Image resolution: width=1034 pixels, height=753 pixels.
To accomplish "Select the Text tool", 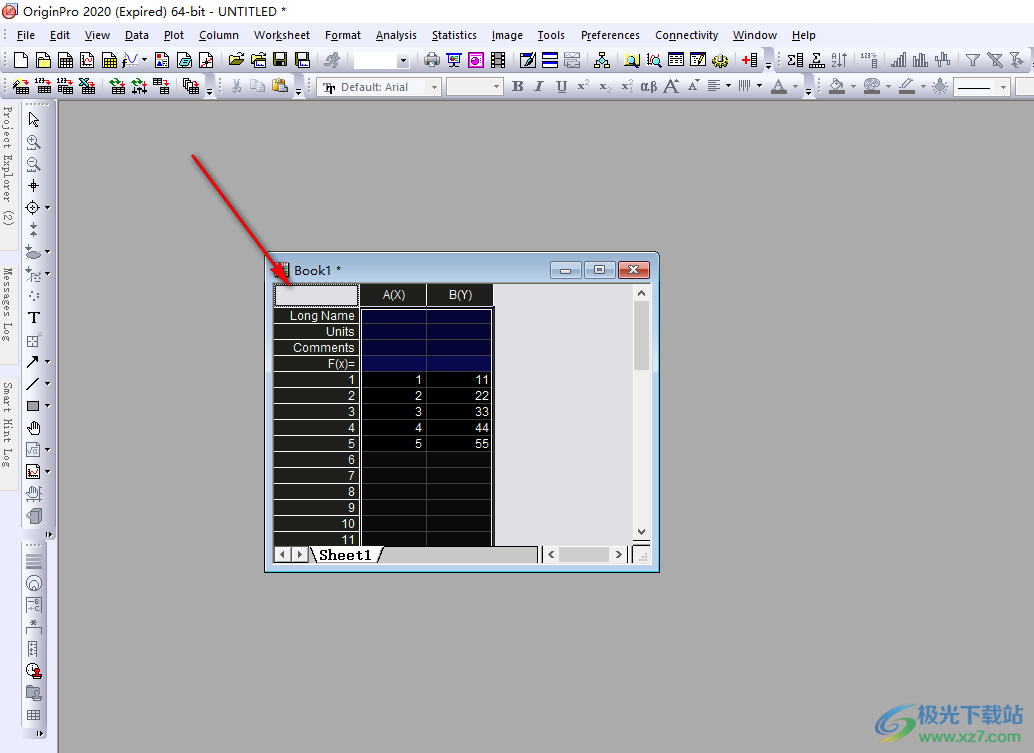I will pyautogui.click(x=34, y=318).
